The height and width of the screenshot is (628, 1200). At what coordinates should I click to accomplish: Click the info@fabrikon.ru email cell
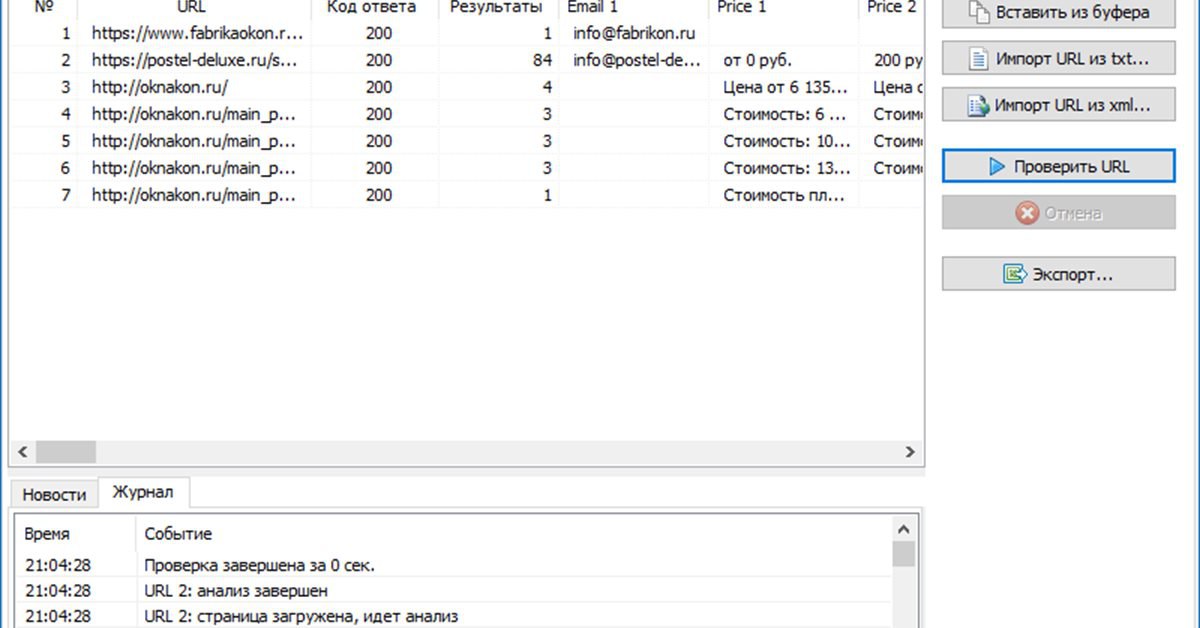click(634, 33)
